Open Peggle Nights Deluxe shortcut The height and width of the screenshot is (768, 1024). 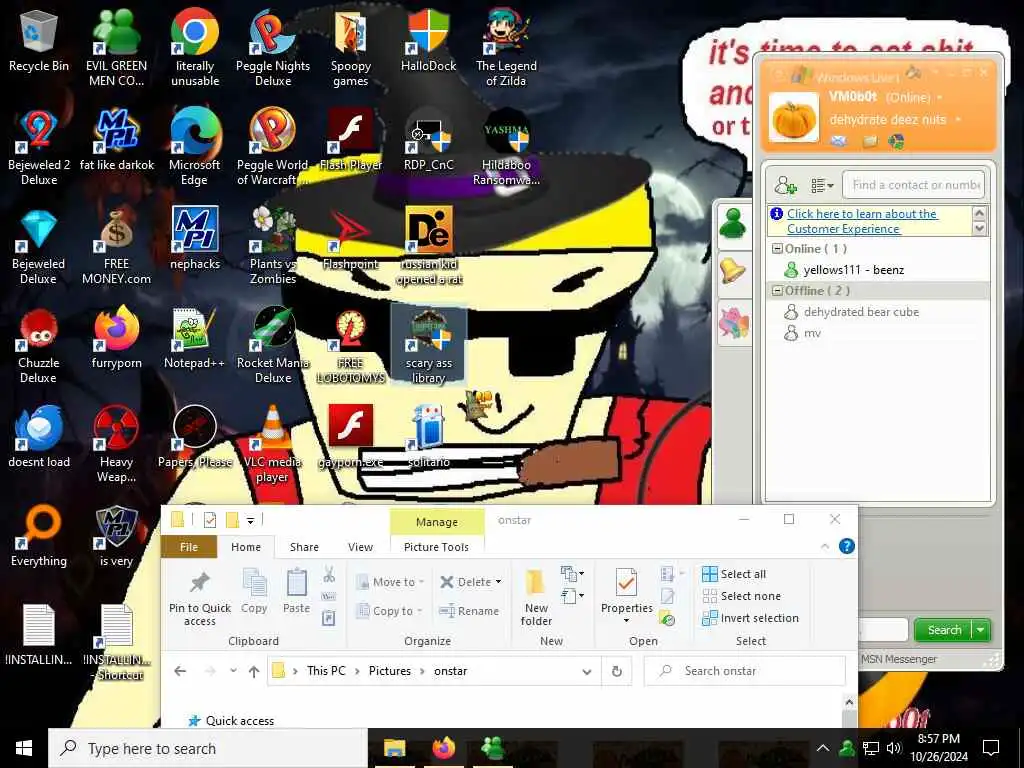pos(273,48)
